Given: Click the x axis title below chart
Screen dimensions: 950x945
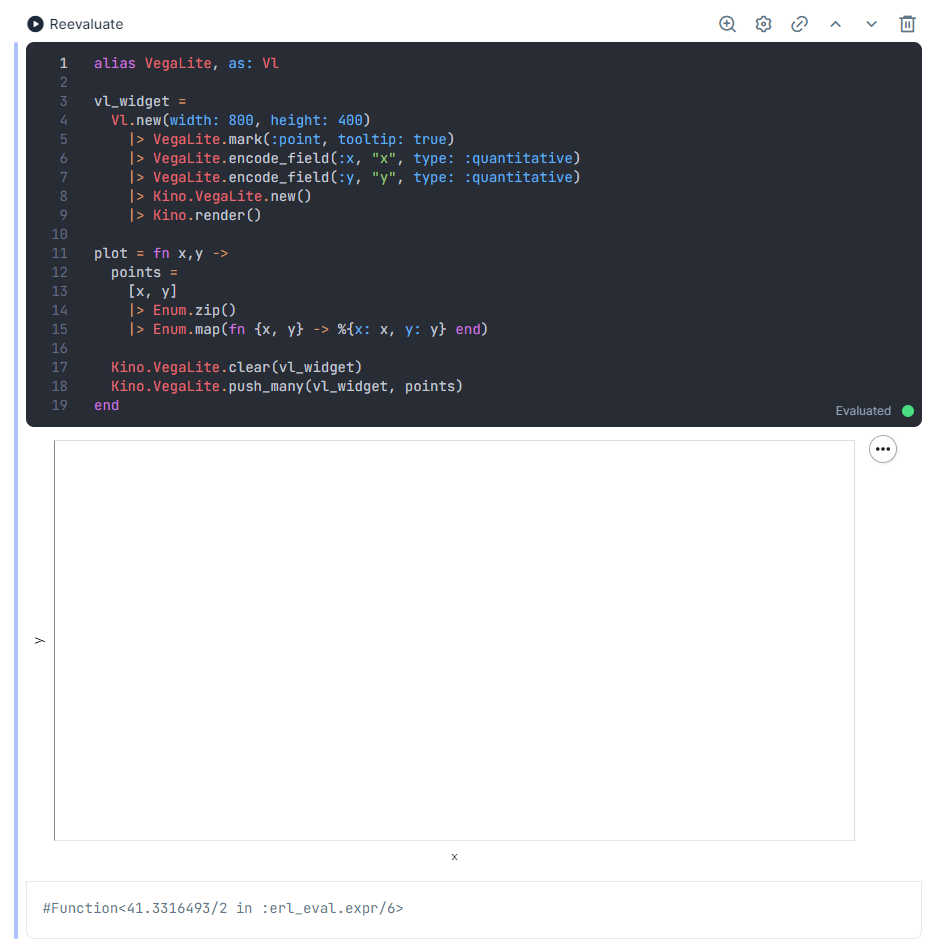Looking at the screenshot, I should click(454, 857).
